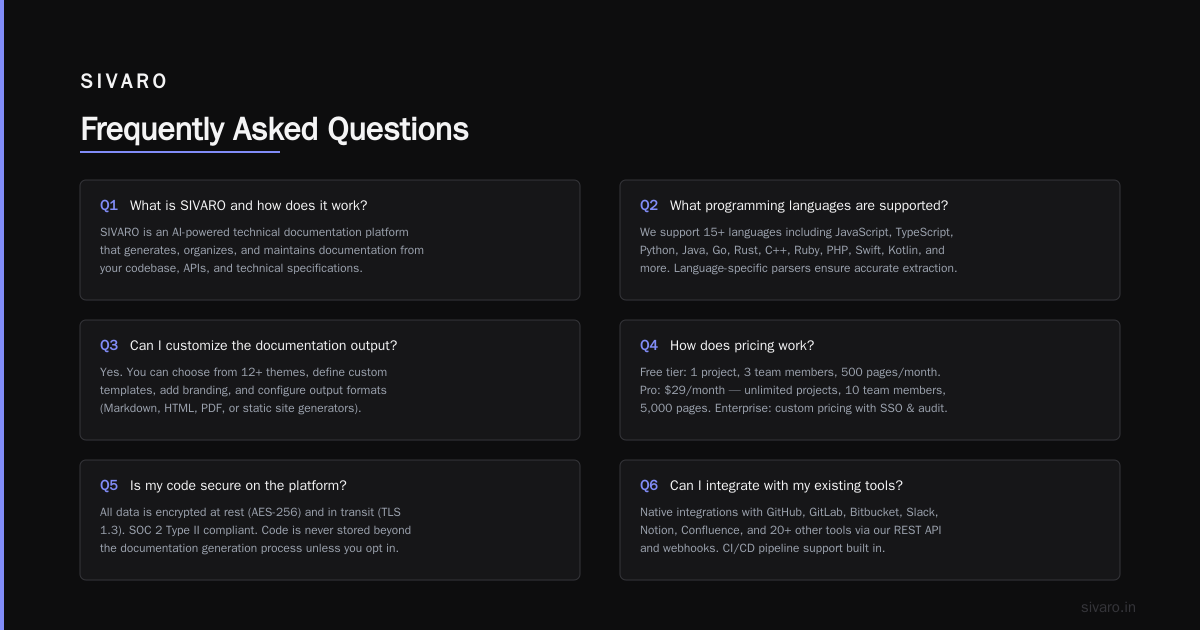Select the Frequently Asked Questions heading
The height and width of the screenshot is (630, 1200).
(274, 129)
